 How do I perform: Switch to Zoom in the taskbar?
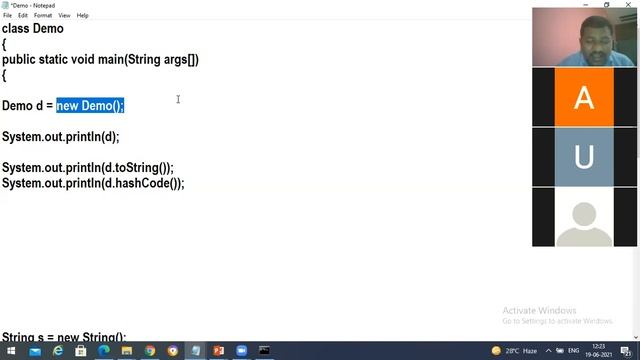242,351
